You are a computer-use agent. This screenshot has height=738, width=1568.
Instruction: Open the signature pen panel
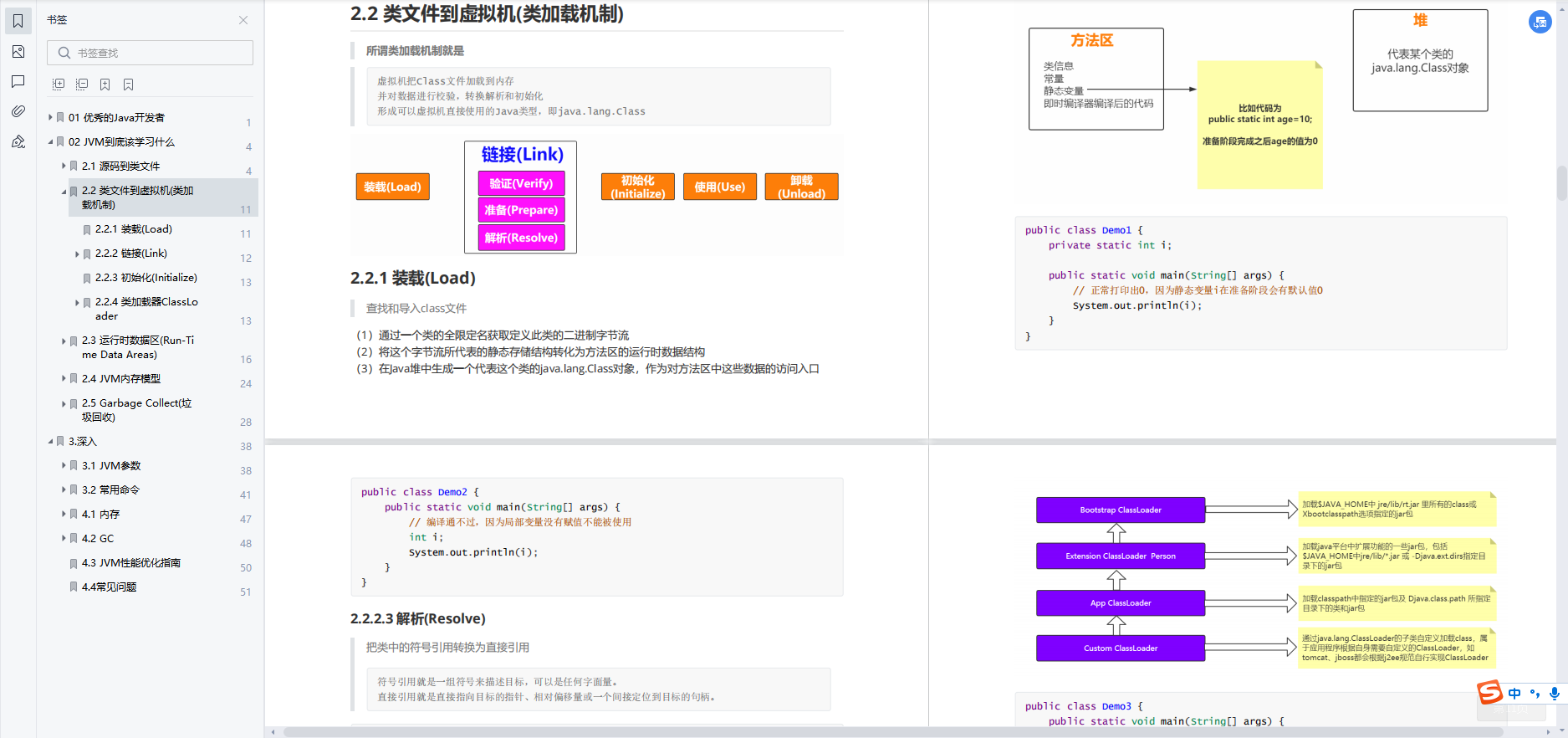click(18, 141)
